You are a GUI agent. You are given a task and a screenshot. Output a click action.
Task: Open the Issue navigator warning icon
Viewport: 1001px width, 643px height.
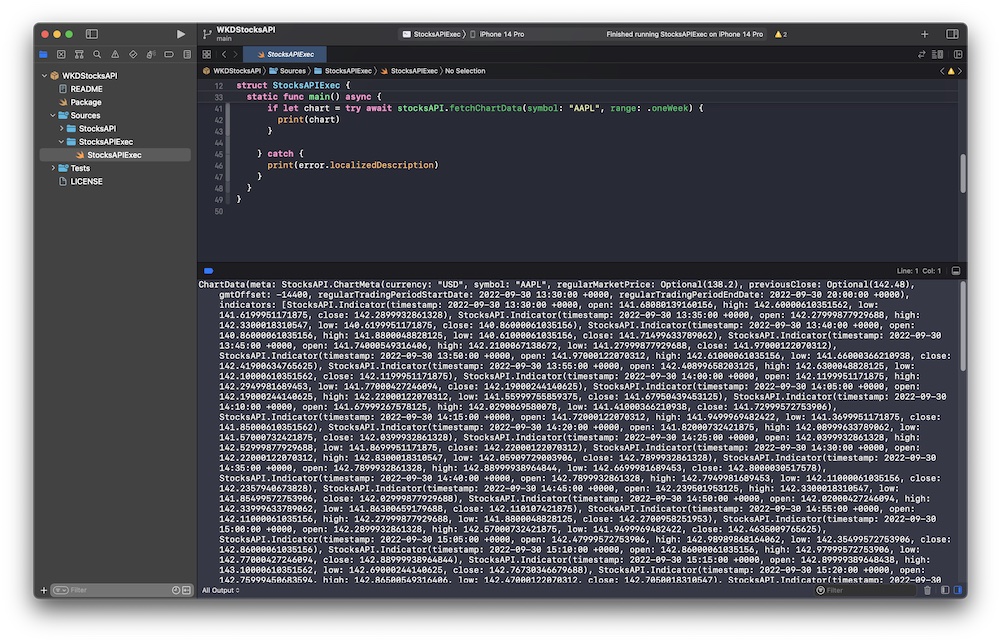tap(115, 55)
